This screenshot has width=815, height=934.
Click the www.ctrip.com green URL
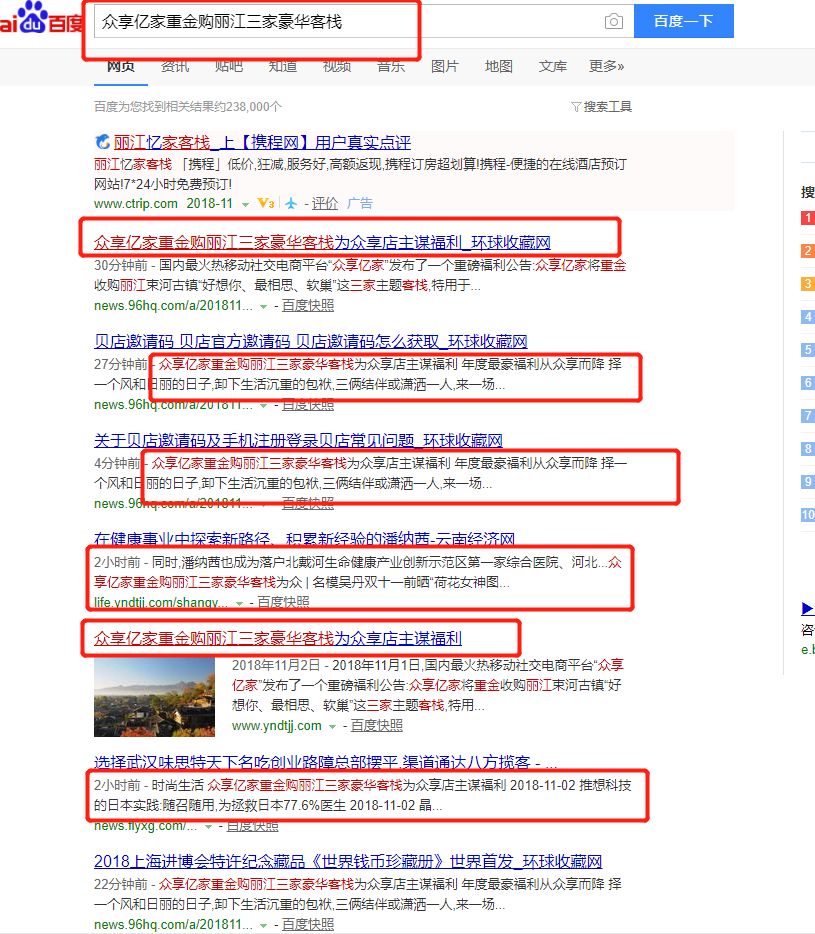pyautogui.click(x=136, y=204)
